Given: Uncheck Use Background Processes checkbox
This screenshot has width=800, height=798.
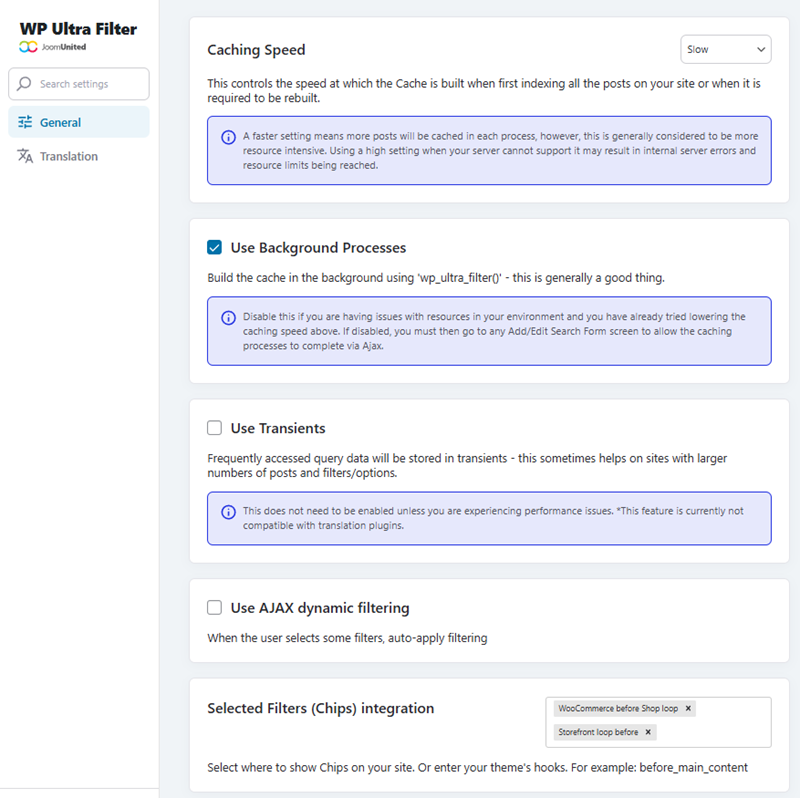Looking at the screenshot, I should pos(215,248).
